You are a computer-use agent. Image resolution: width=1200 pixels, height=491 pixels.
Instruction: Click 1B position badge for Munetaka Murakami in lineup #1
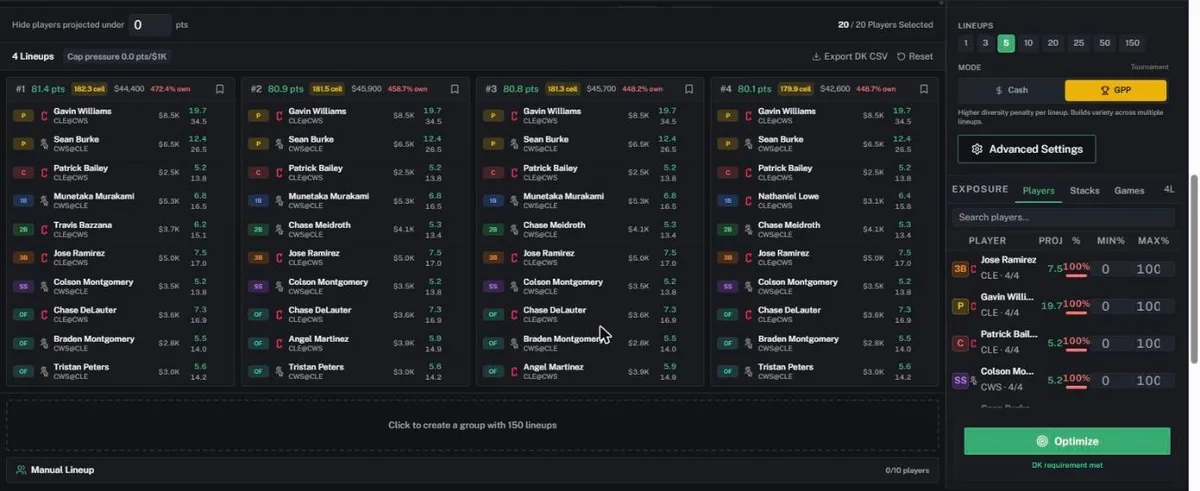pyautogui.click(x=24, y=201)
